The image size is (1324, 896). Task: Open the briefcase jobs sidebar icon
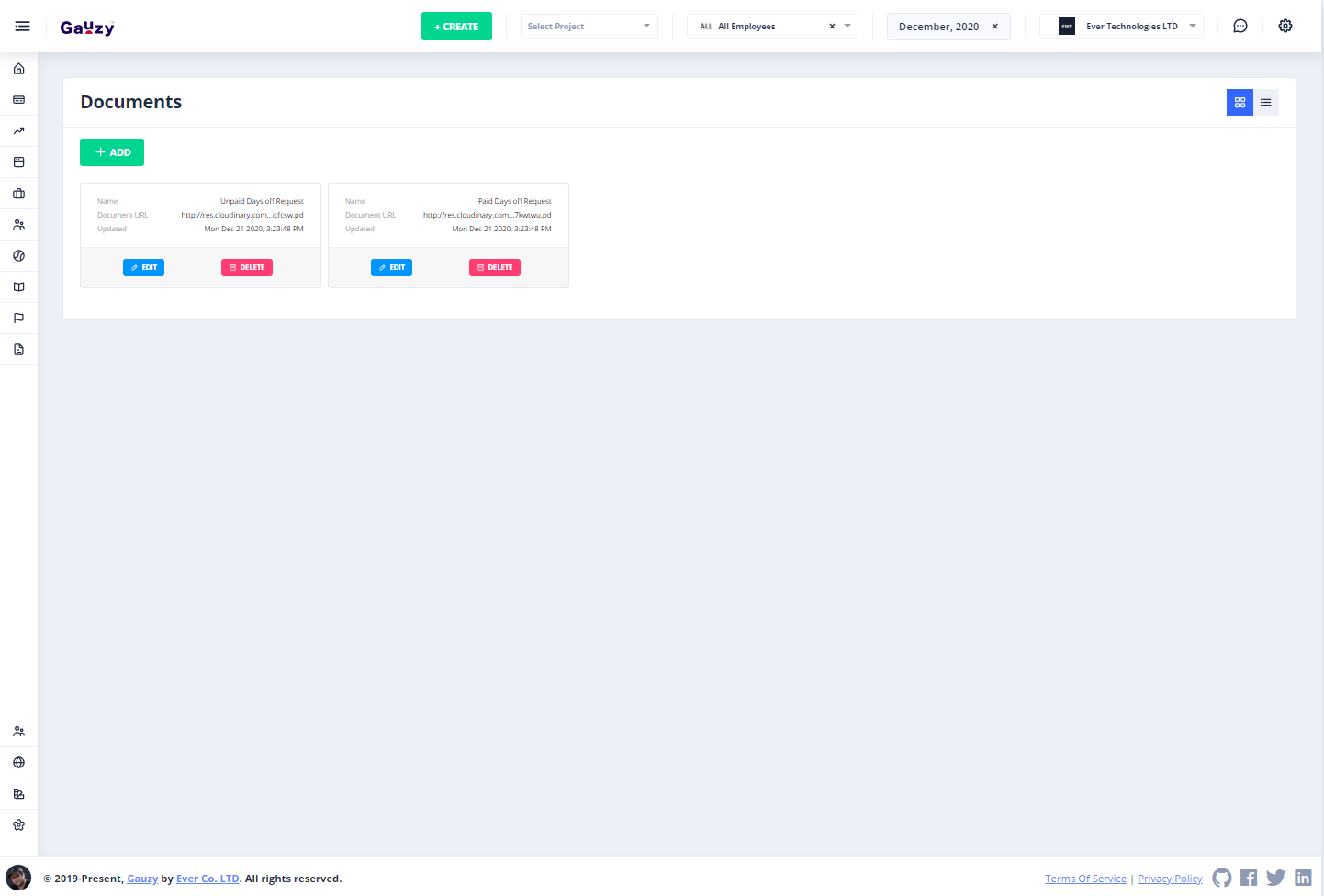point(18,194)
